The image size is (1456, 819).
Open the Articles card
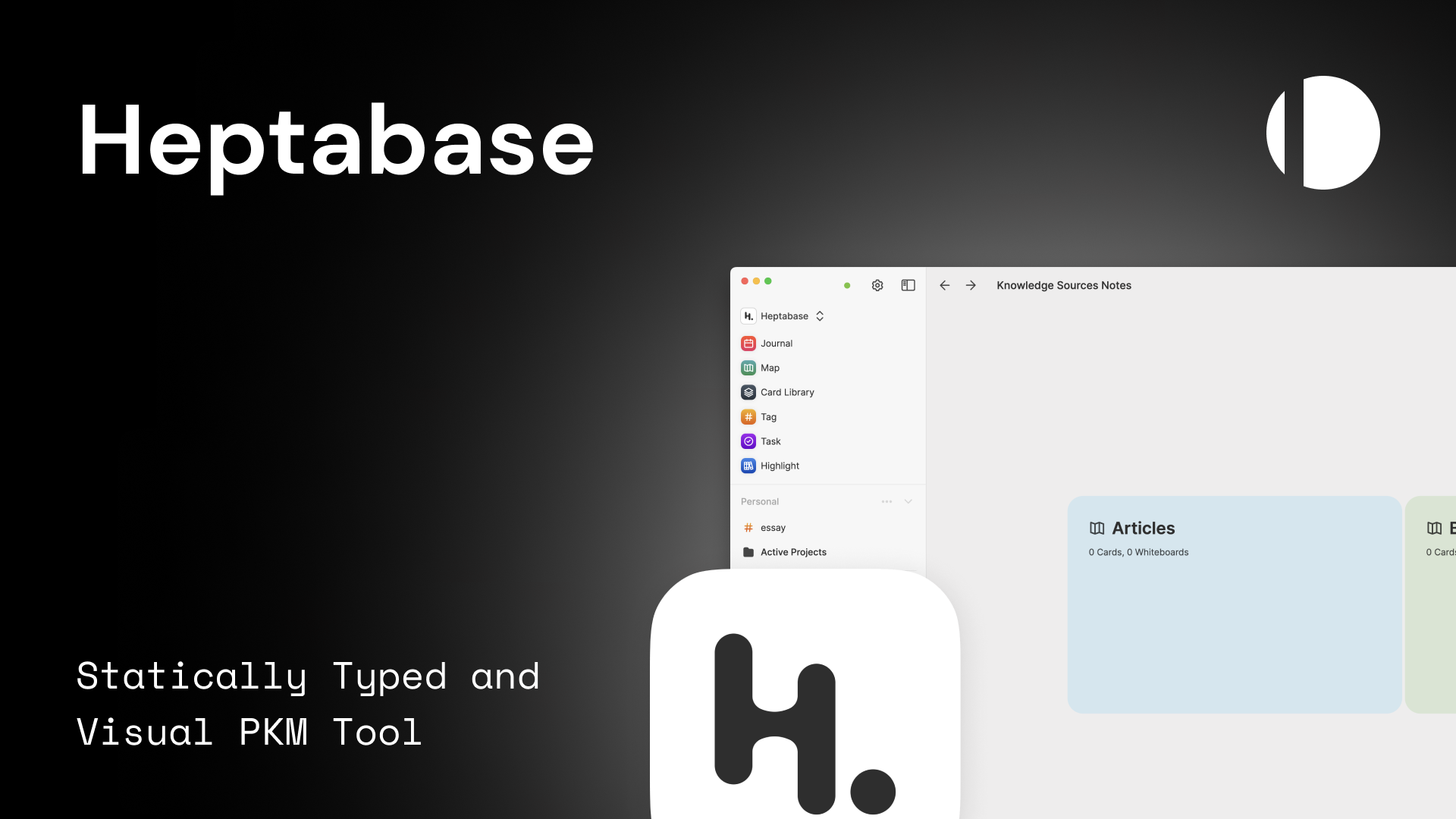1234,604
